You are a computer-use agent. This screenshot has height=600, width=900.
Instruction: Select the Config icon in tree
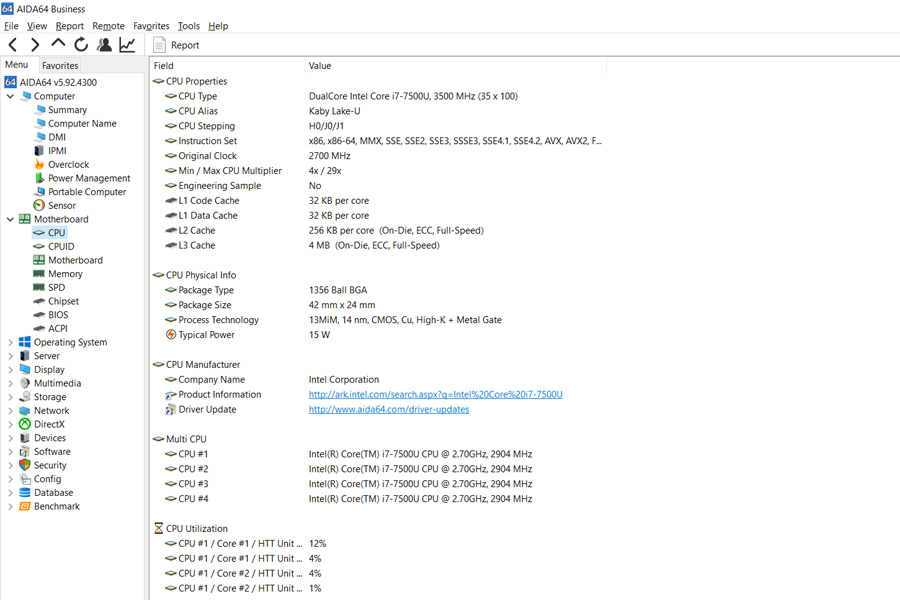25,479
